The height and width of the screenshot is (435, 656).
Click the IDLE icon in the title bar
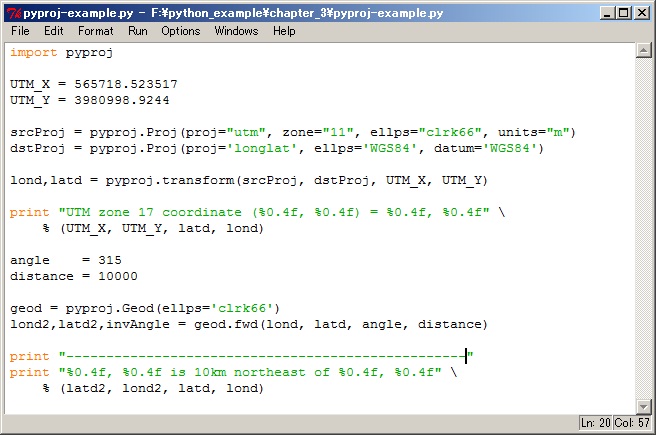[13, 12]
